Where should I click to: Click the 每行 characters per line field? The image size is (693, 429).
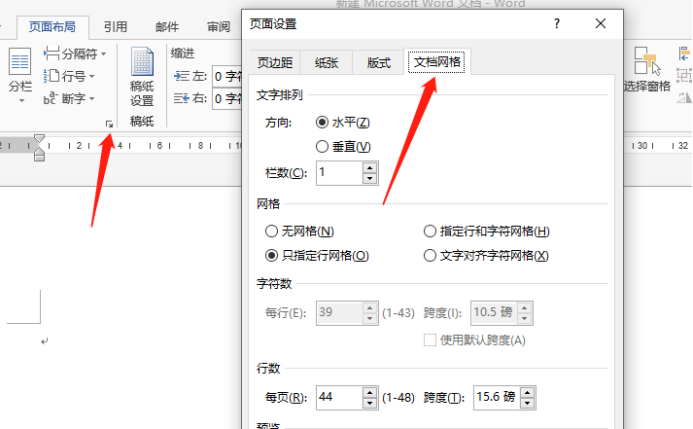click(x=339, y=313)
